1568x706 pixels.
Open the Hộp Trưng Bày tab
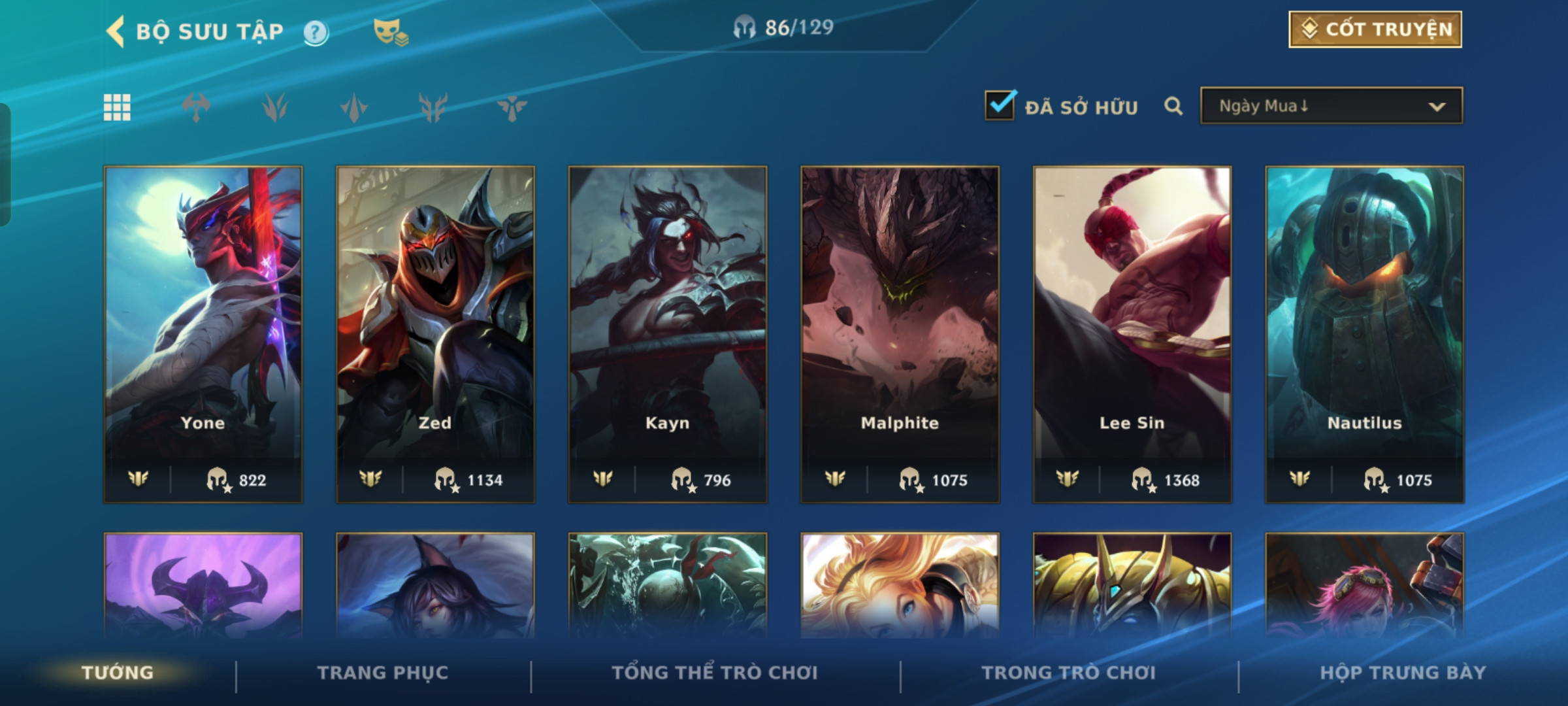coord(1403,673)
